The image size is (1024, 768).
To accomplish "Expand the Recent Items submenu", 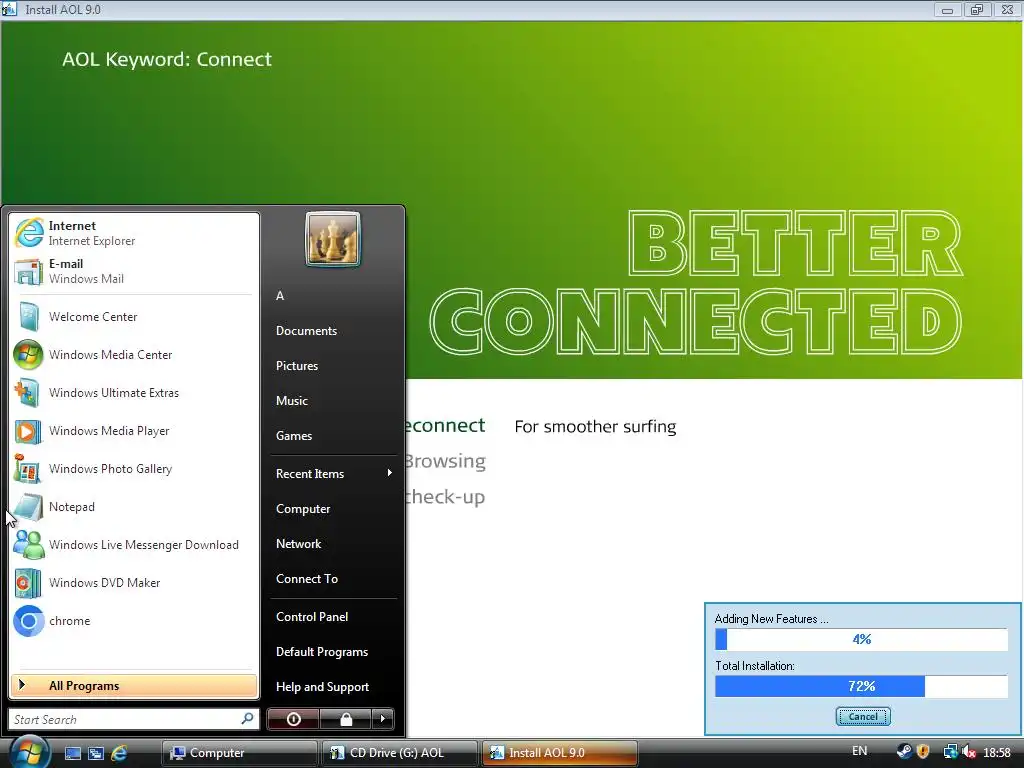I will [333, 473].
